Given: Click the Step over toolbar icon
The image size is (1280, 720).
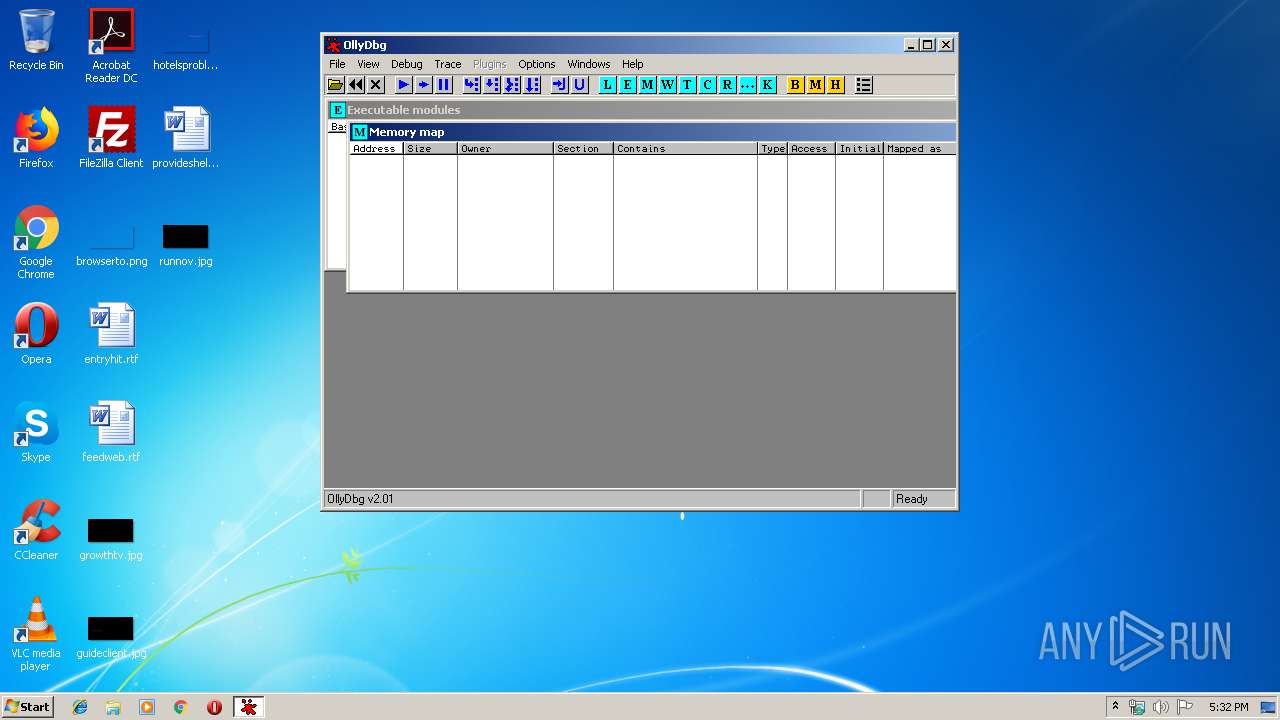Looking at the screenshot, I should [492, 85].
